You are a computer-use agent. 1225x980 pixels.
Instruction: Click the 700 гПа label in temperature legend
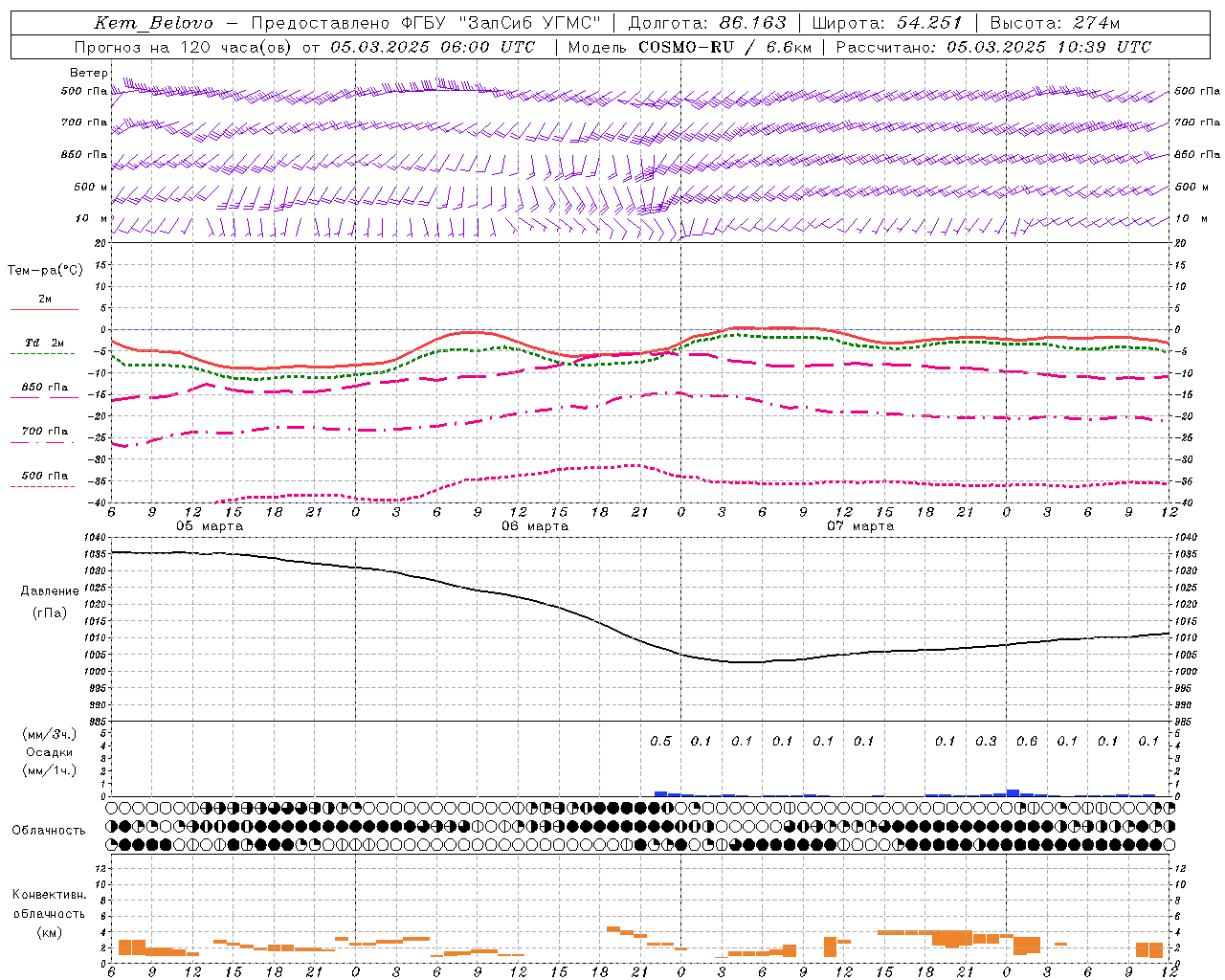point(45,431)
